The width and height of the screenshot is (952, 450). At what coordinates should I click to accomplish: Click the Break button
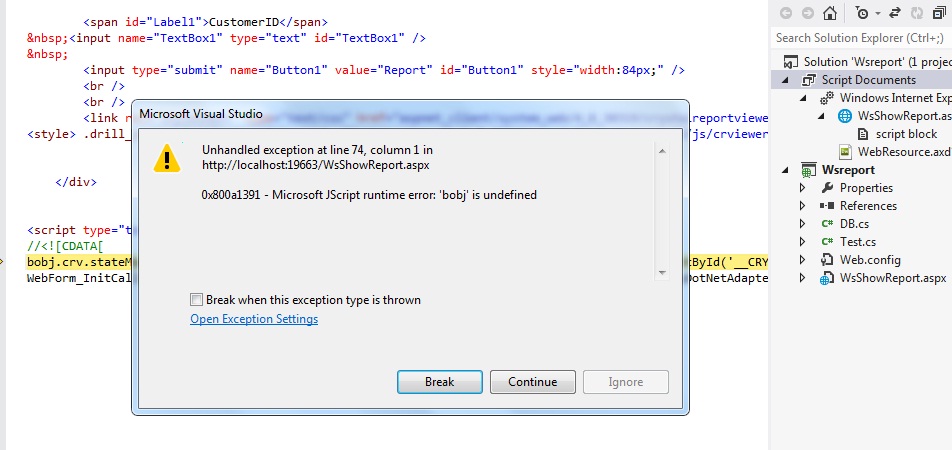coord(440,381)
